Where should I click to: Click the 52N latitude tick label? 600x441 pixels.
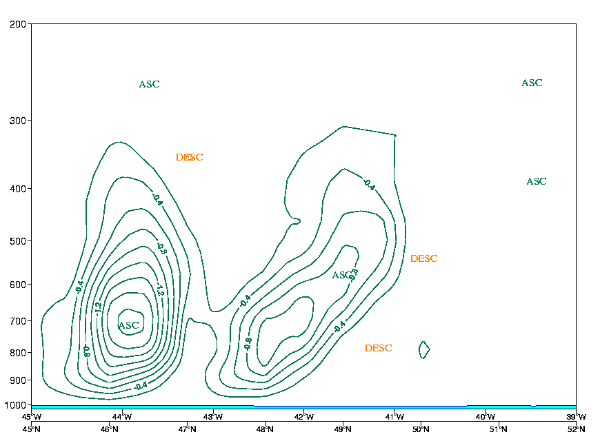pyautogui.click(x=575, y=430)
